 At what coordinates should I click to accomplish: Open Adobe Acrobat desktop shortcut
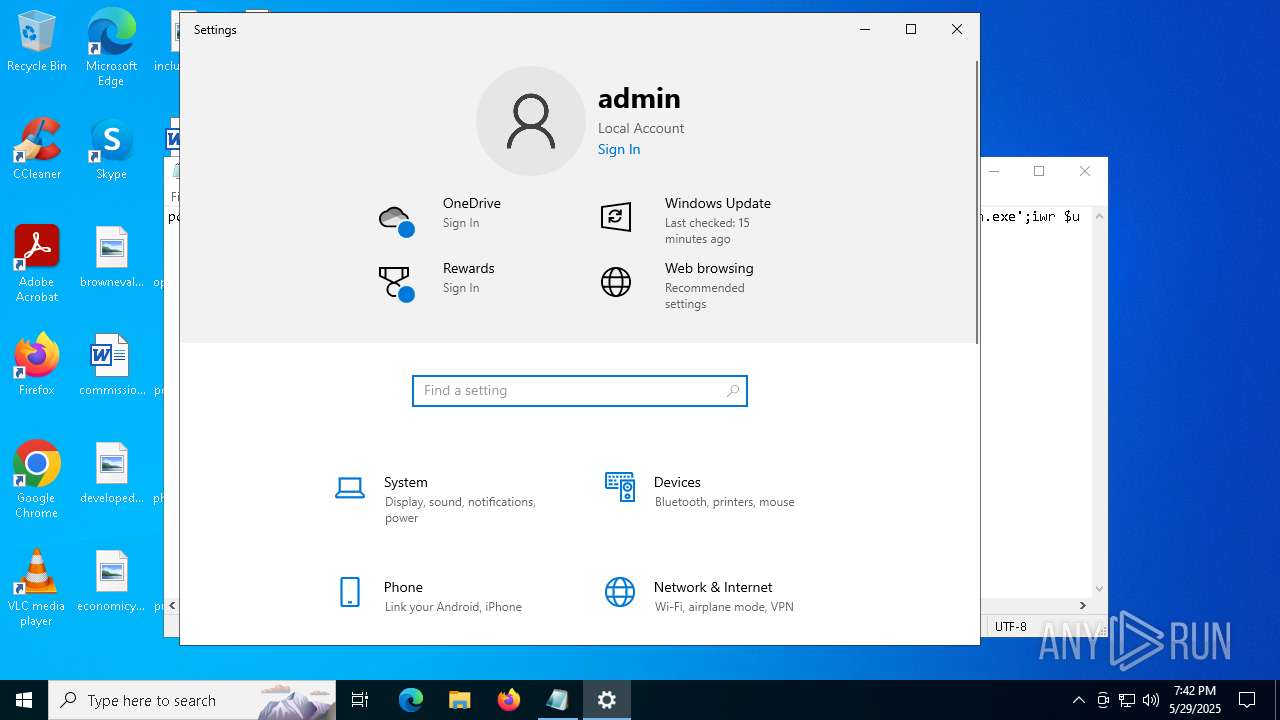(37, 264)
